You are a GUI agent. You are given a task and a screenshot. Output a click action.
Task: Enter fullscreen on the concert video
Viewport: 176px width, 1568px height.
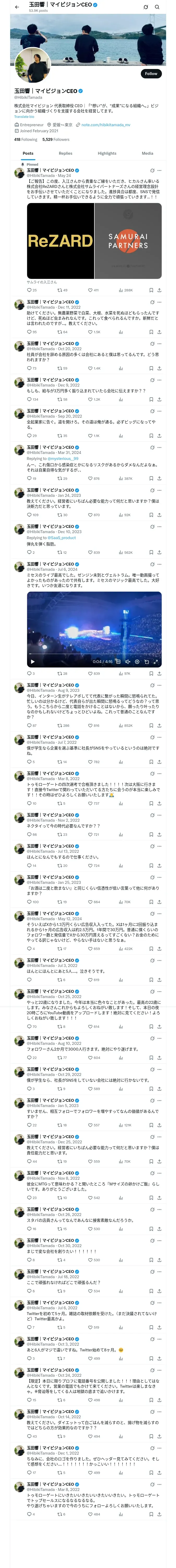(155, 662)
